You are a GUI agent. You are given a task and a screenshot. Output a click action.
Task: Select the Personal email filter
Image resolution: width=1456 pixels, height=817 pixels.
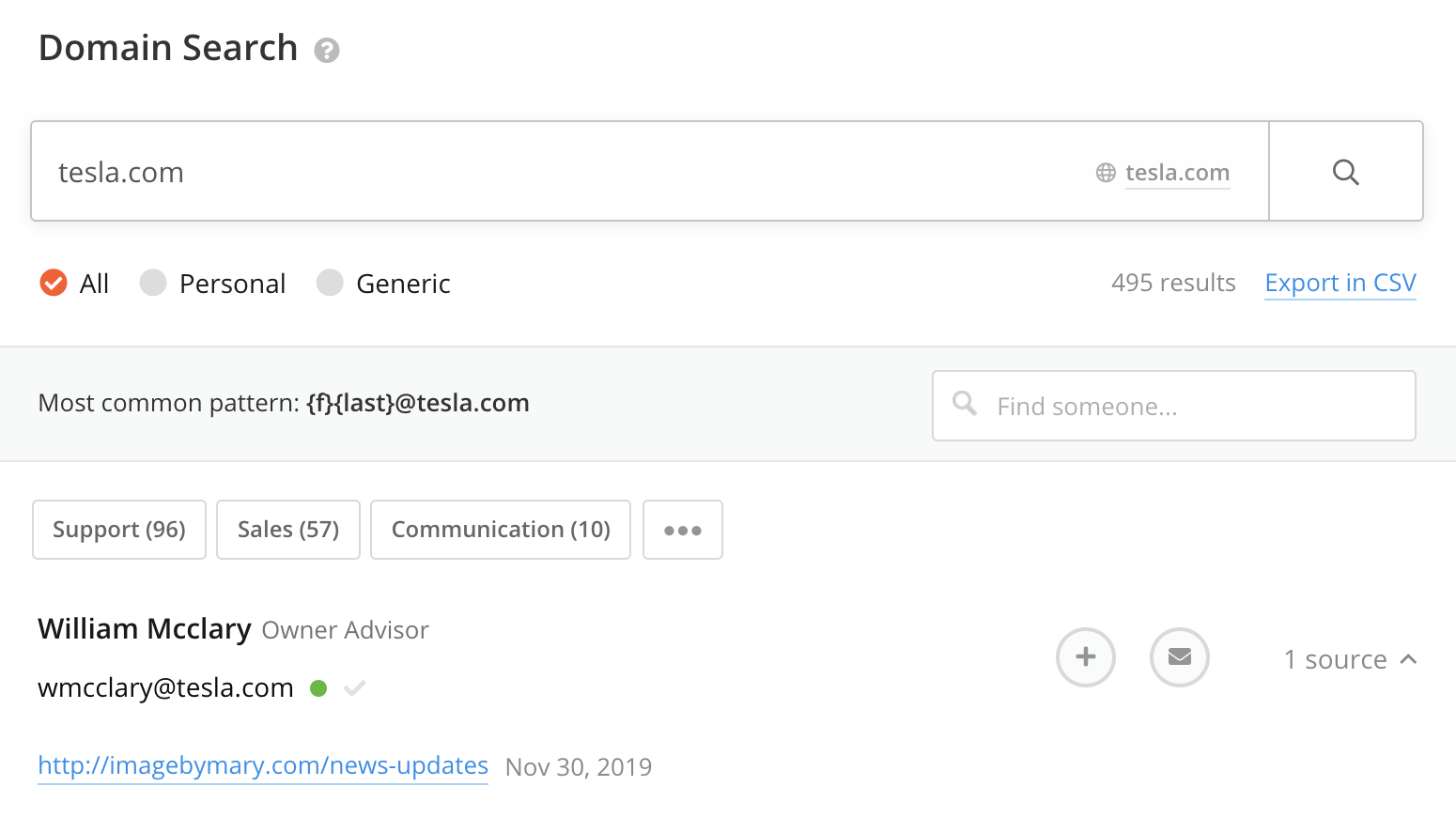[x=153, y=283]
